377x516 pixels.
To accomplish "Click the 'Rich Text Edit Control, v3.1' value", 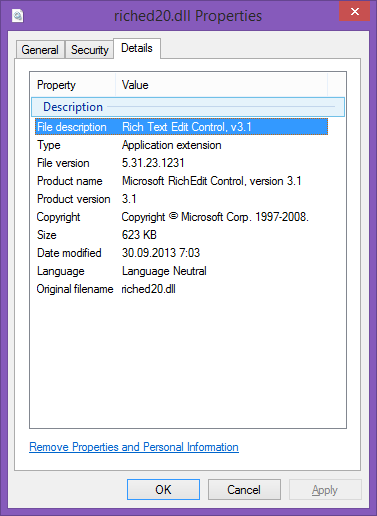I will click(x=187, y=127).
